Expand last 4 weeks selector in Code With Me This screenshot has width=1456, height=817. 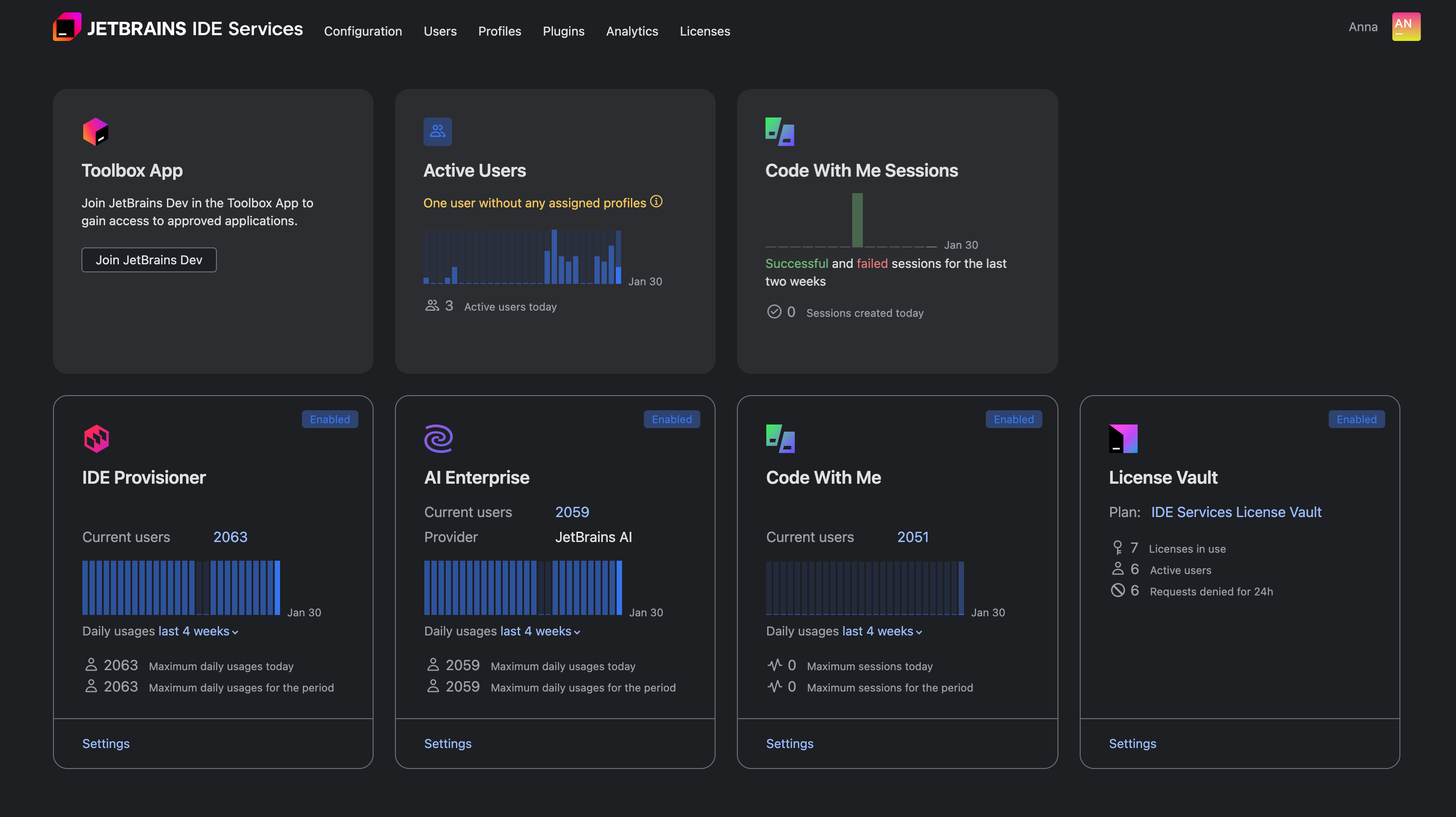pos(881,631)
